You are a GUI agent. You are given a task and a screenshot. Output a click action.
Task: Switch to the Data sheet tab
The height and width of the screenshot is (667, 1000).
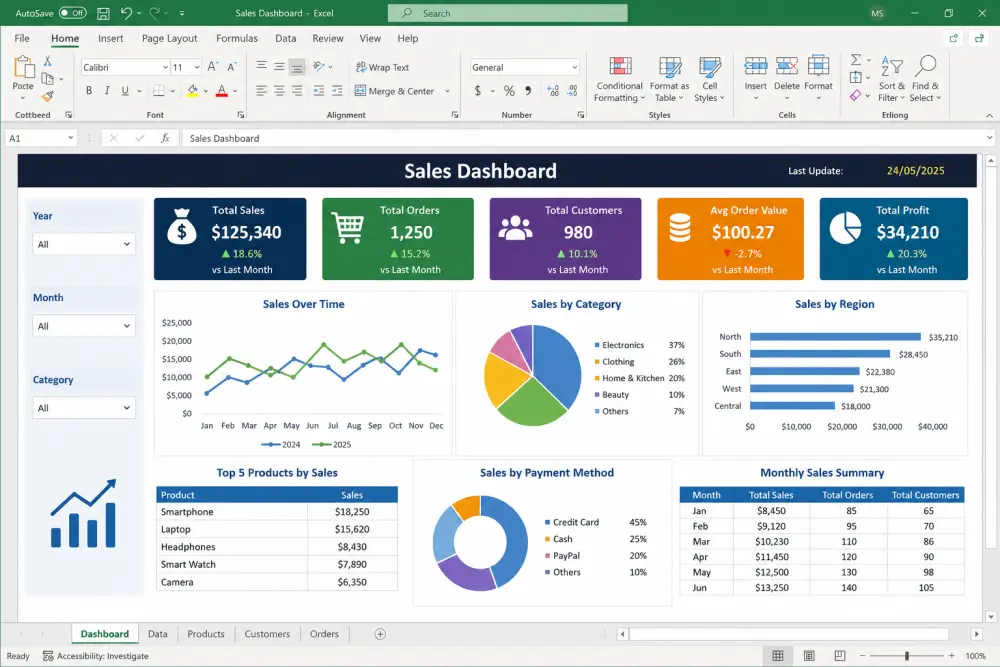(x=158, y=634)
